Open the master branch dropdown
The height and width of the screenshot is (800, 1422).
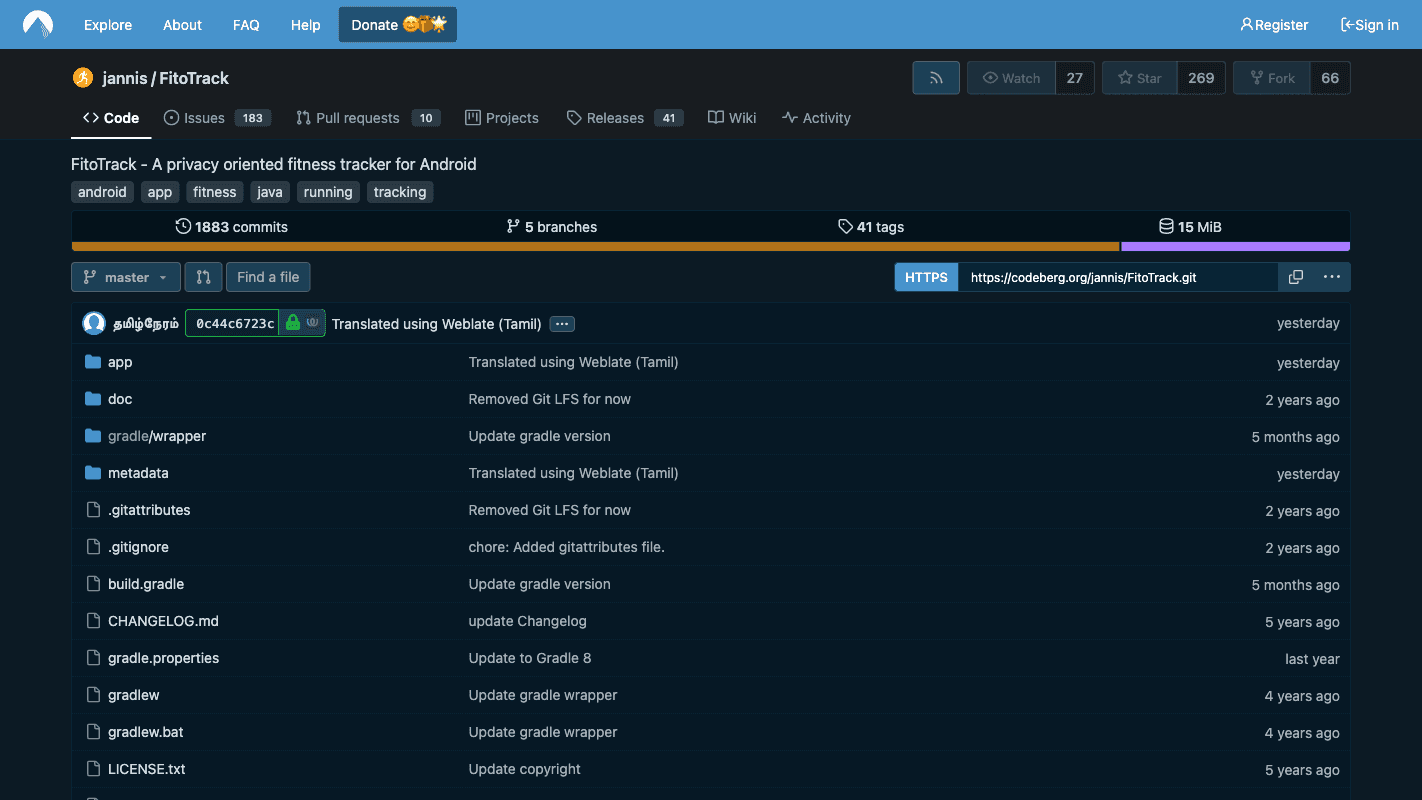pos(126,277)
